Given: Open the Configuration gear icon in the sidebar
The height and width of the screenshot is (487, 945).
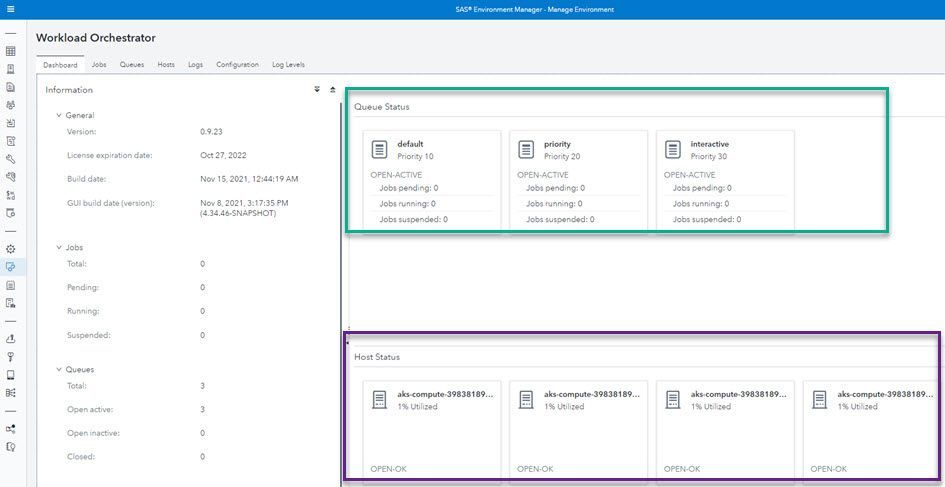Looking at the screenshot, I should point(10,249).
